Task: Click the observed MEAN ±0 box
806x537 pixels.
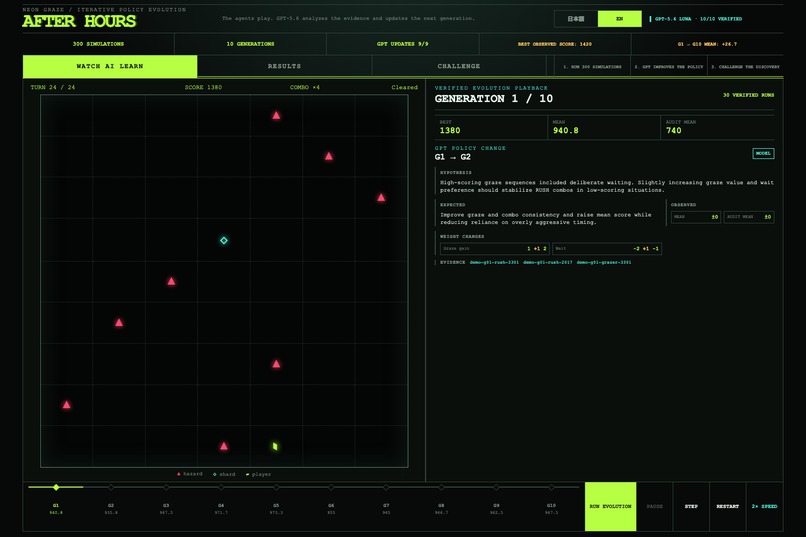Action: point(696,217)
